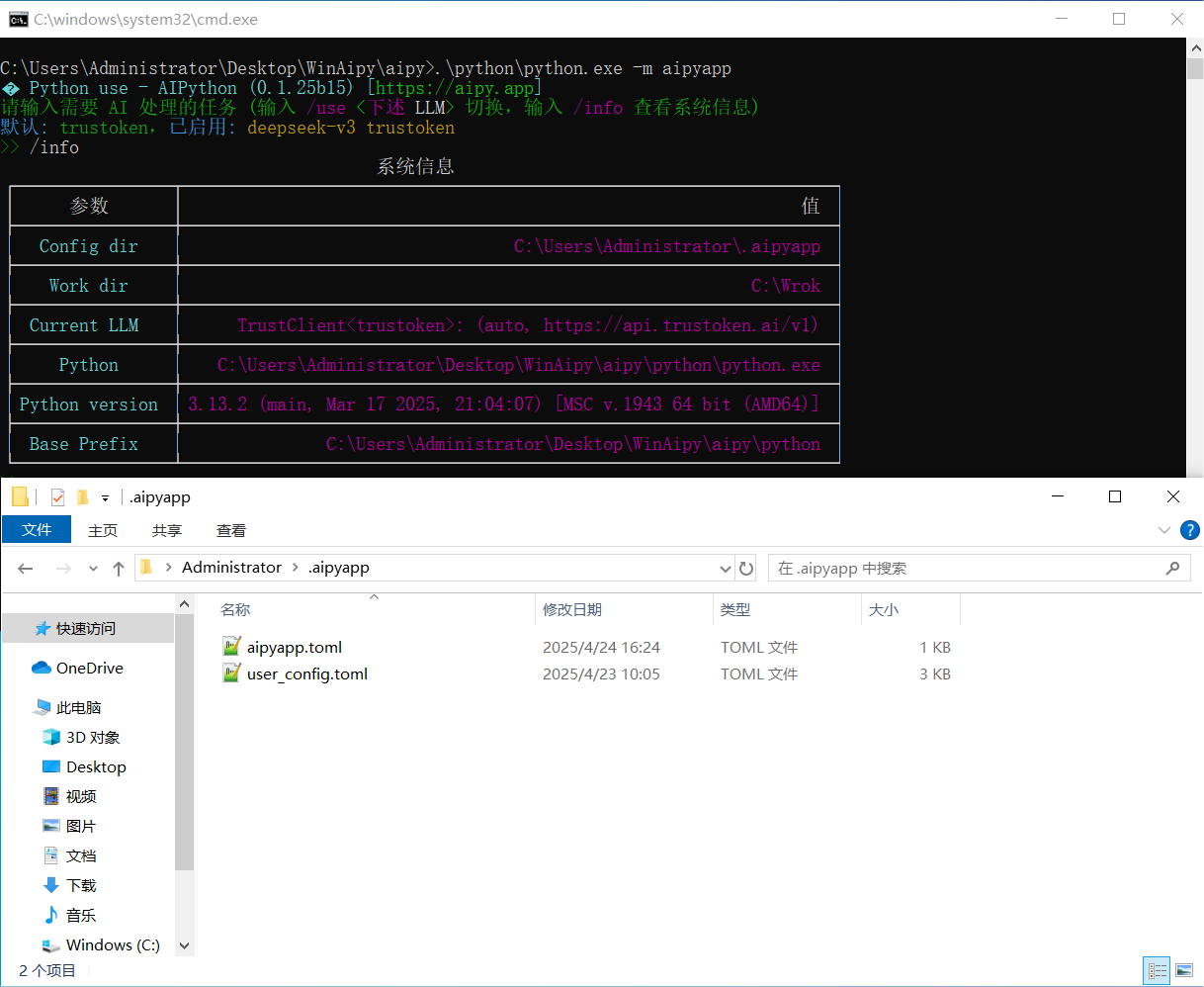Expand chevron after Administrator in address bar
The image size is (1204, 987).
click(x=295, y=567)
